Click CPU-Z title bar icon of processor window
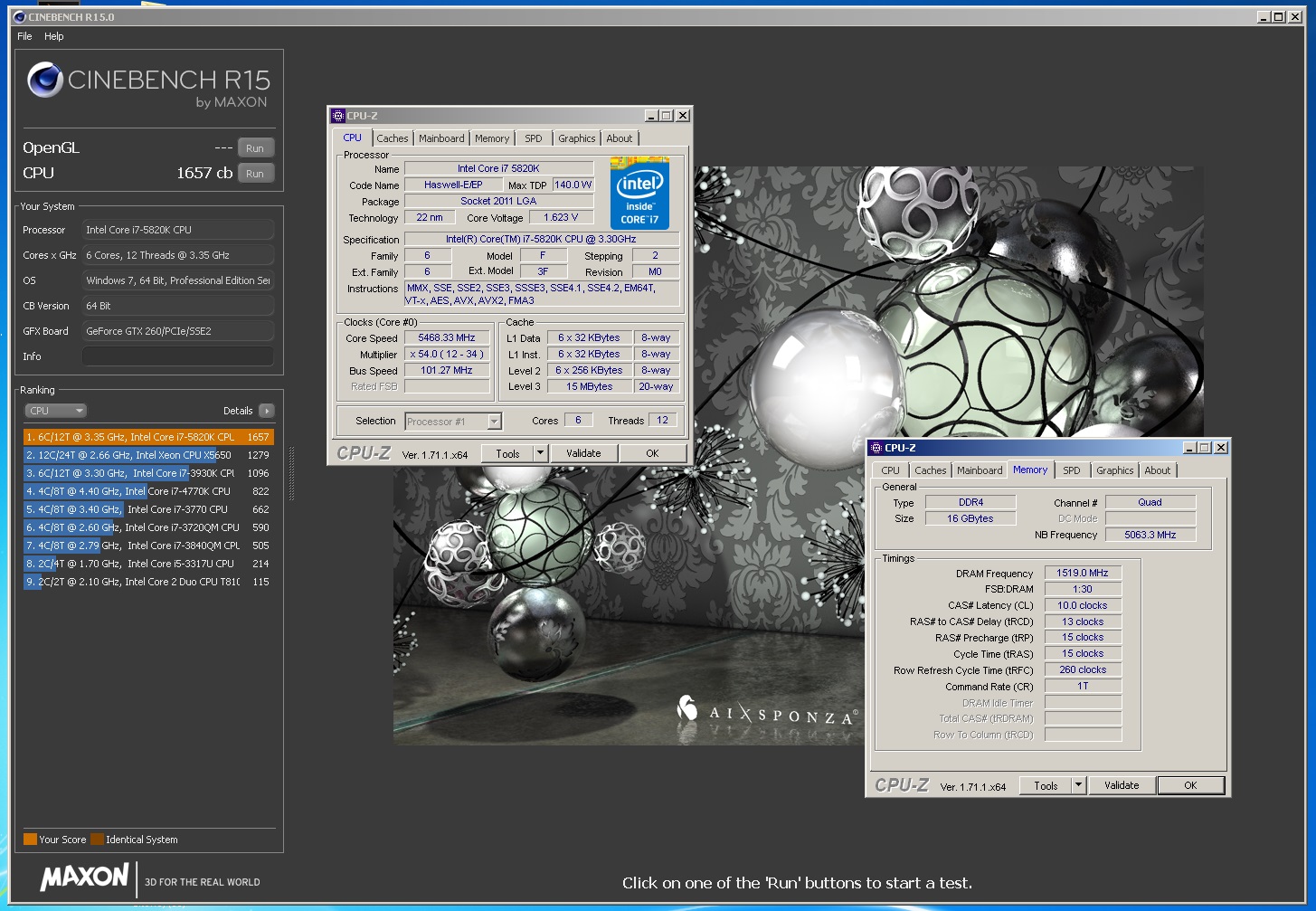1316x911 pixels. click(x=338, y=116)
